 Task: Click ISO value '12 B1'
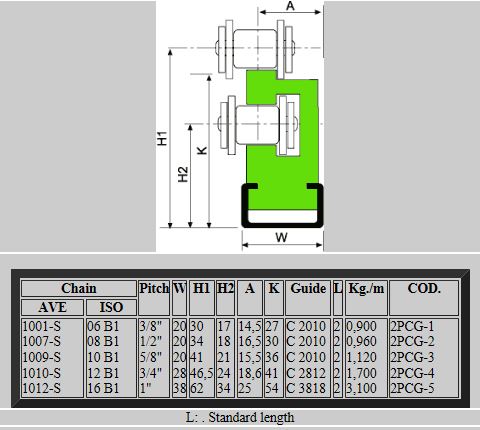coord(103,373)
